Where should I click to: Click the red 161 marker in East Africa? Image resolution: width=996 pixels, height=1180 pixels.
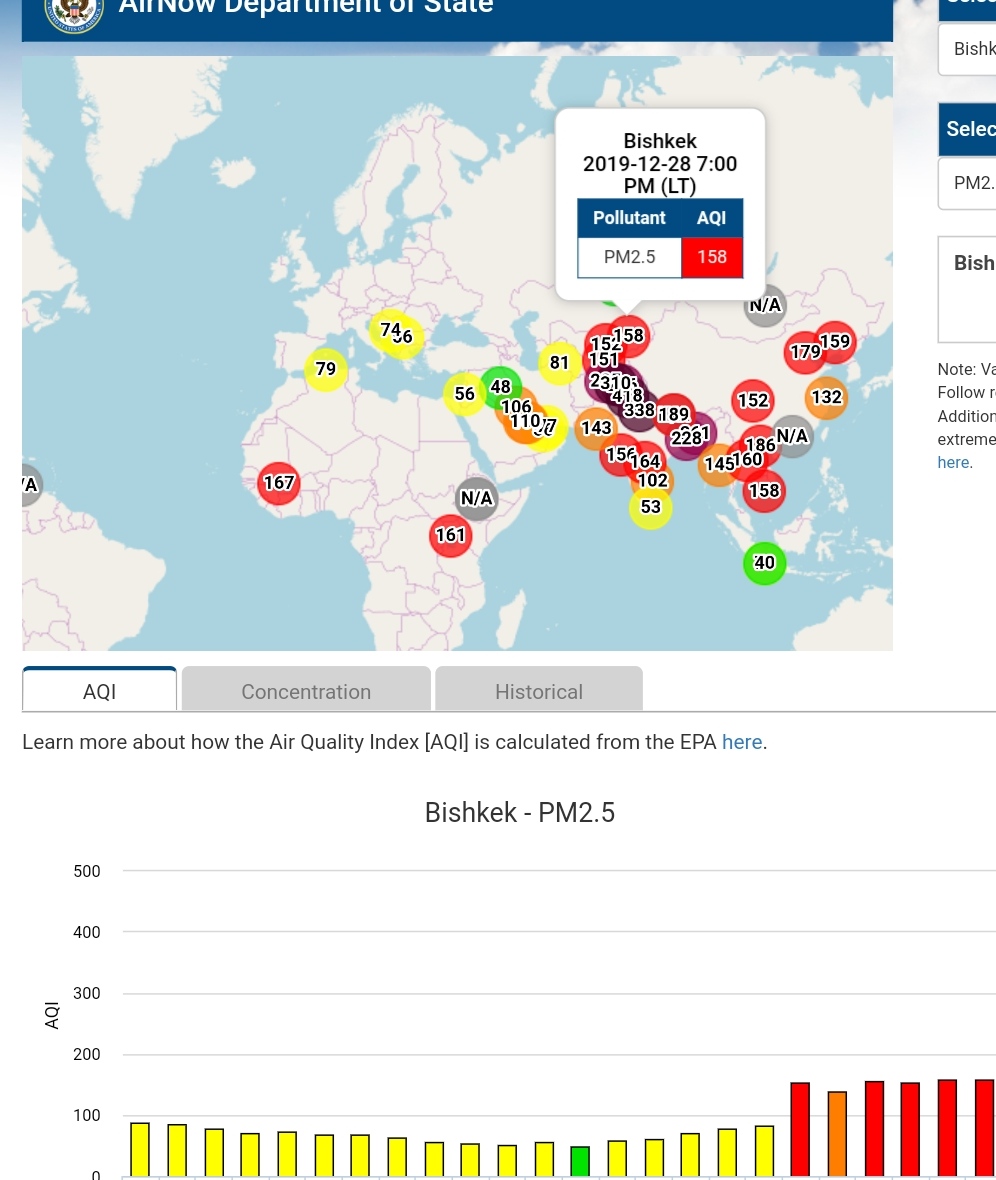point(450,535)
